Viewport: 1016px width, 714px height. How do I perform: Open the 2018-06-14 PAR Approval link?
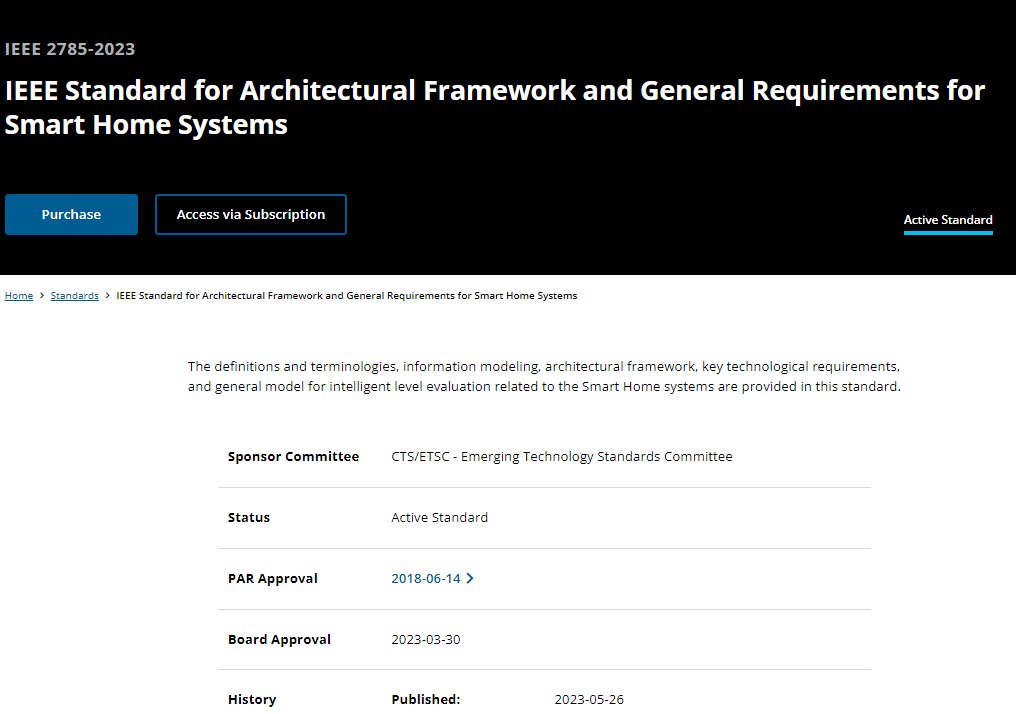pos(426,578)
